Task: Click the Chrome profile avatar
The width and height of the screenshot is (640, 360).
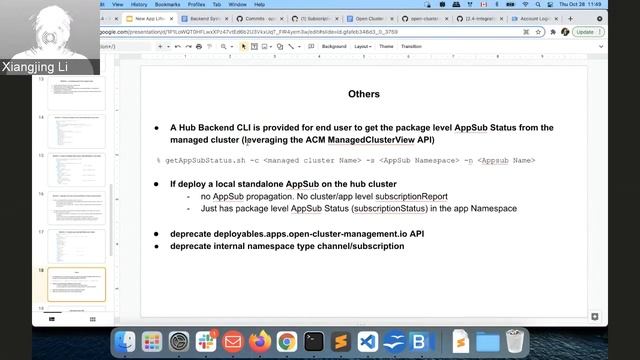Action: pos(565,32)
